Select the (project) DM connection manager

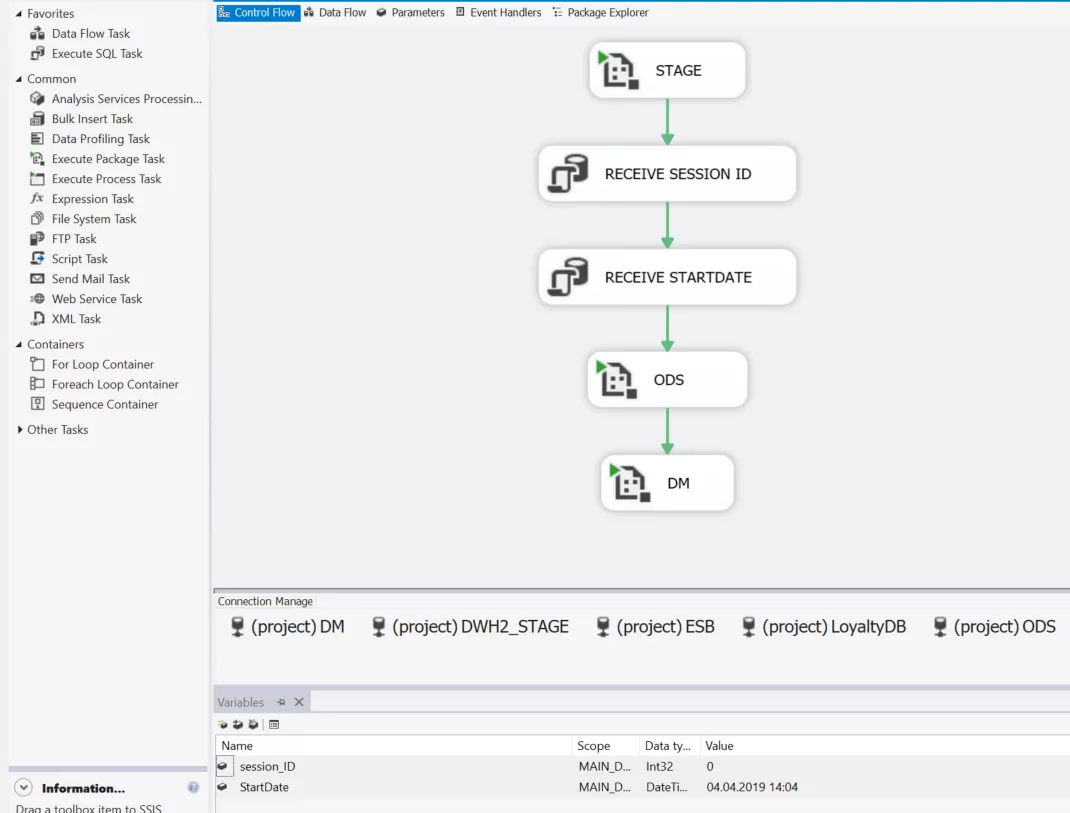click(x=287, y=627)
